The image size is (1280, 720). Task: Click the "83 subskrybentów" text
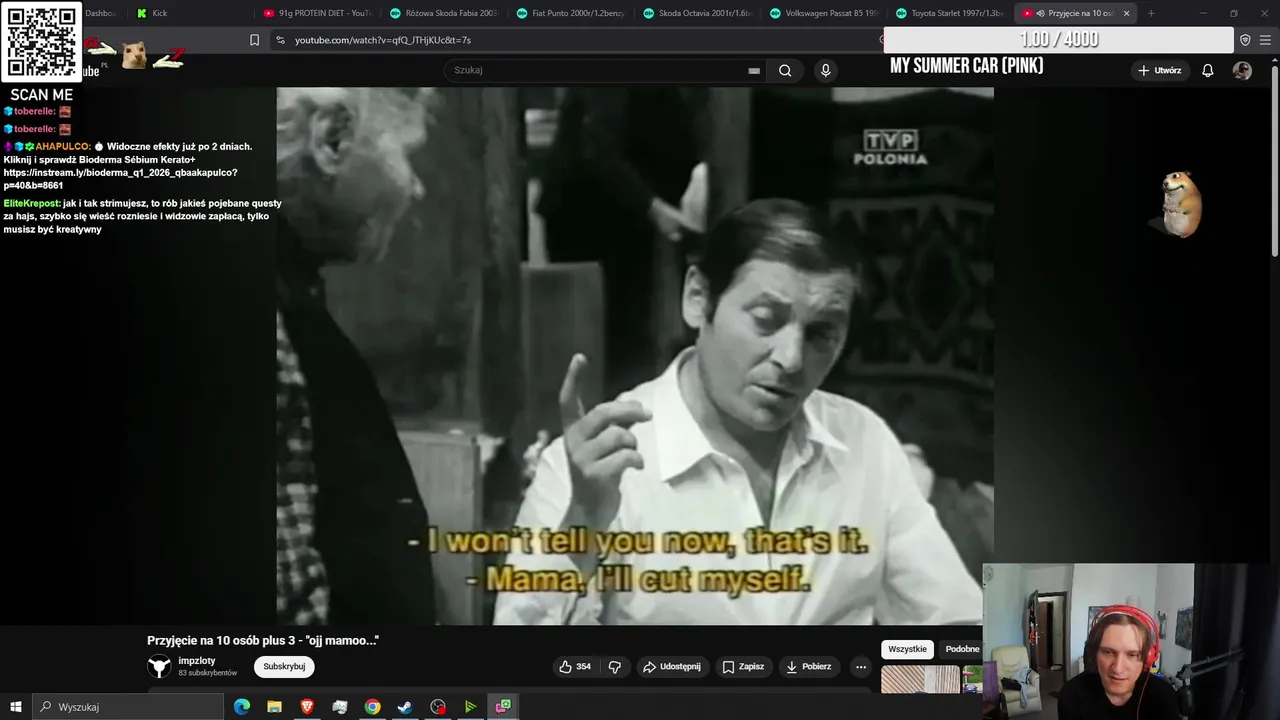208,673
